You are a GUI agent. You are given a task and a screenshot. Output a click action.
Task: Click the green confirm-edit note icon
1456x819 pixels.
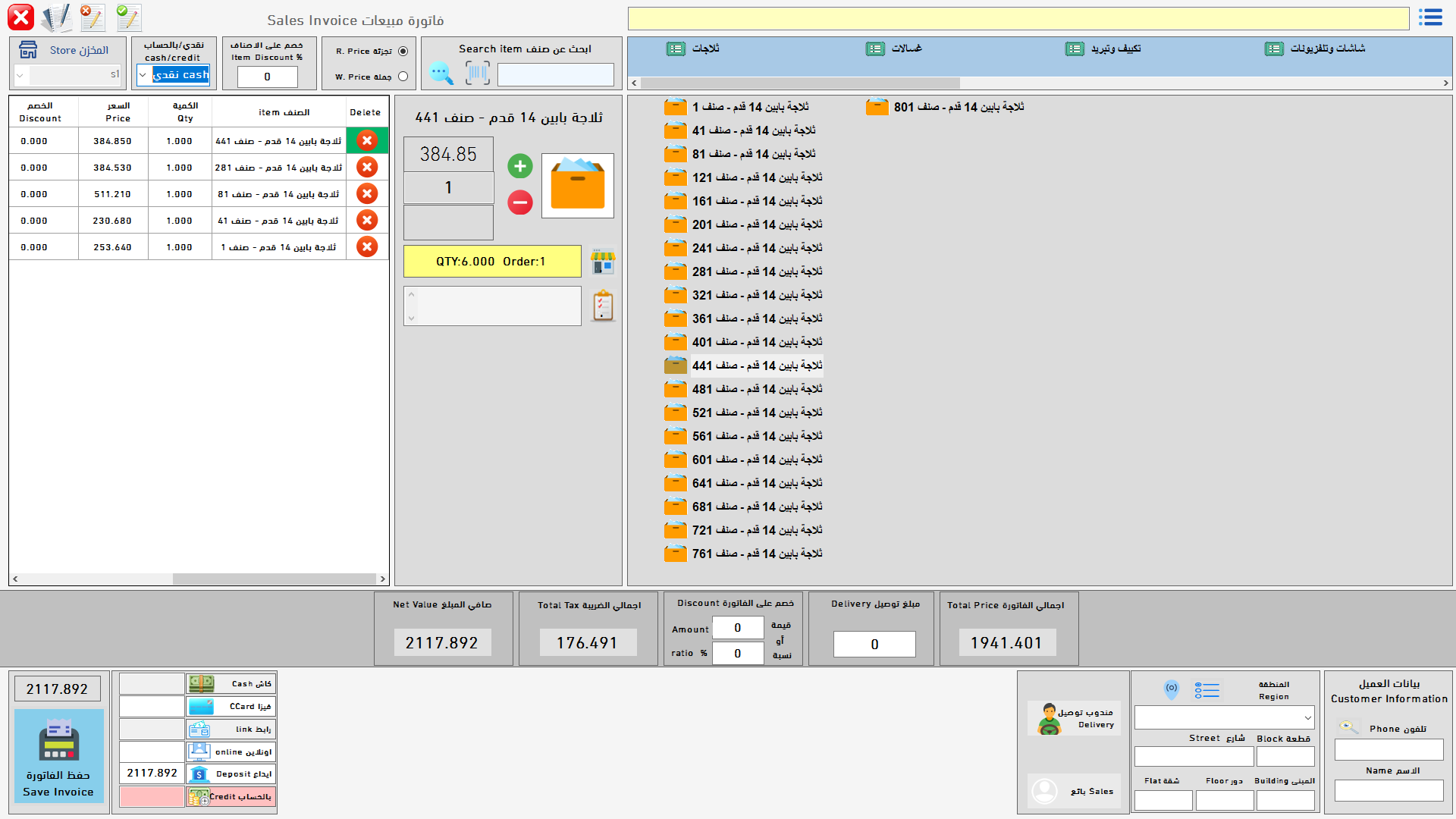[128, 17]
